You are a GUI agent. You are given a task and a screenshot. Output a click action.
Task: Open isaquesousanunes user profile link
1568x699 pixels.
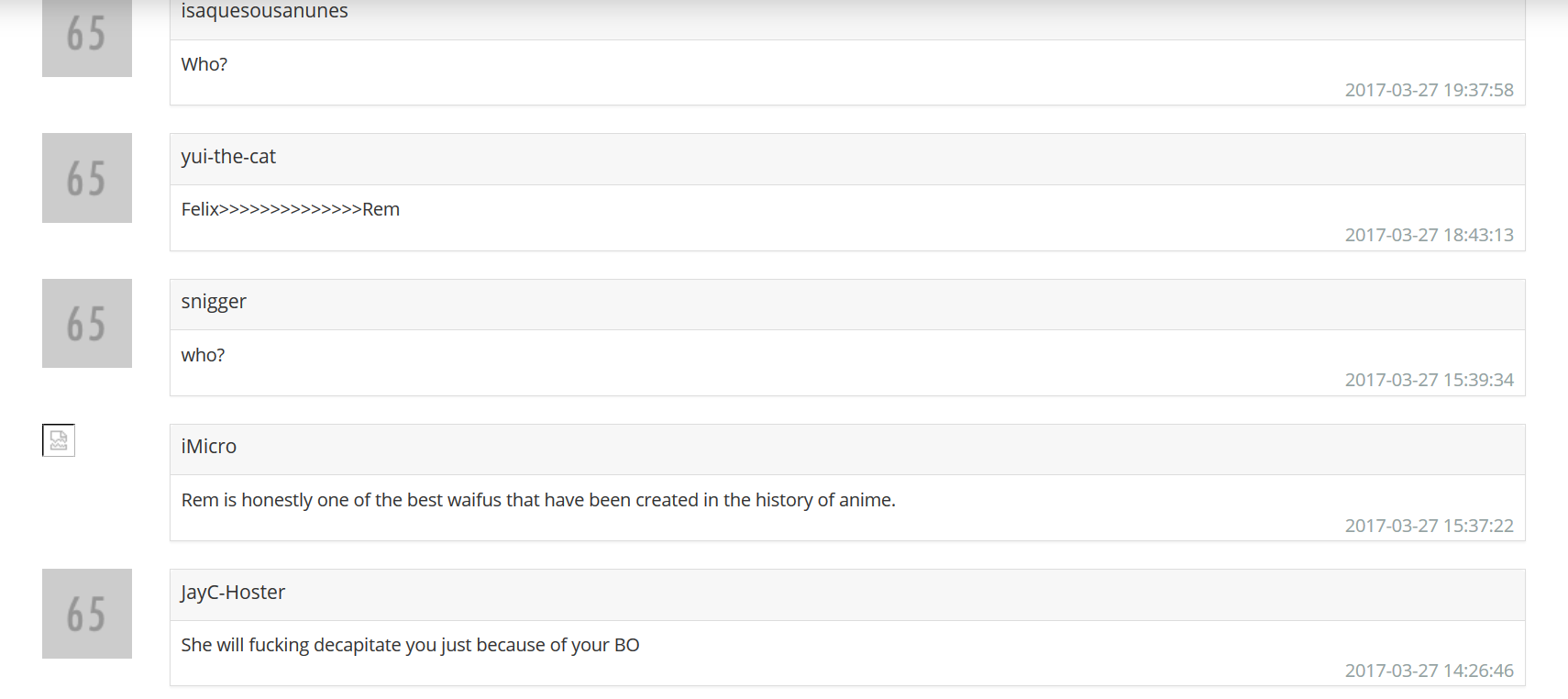(x=264, y=12)
